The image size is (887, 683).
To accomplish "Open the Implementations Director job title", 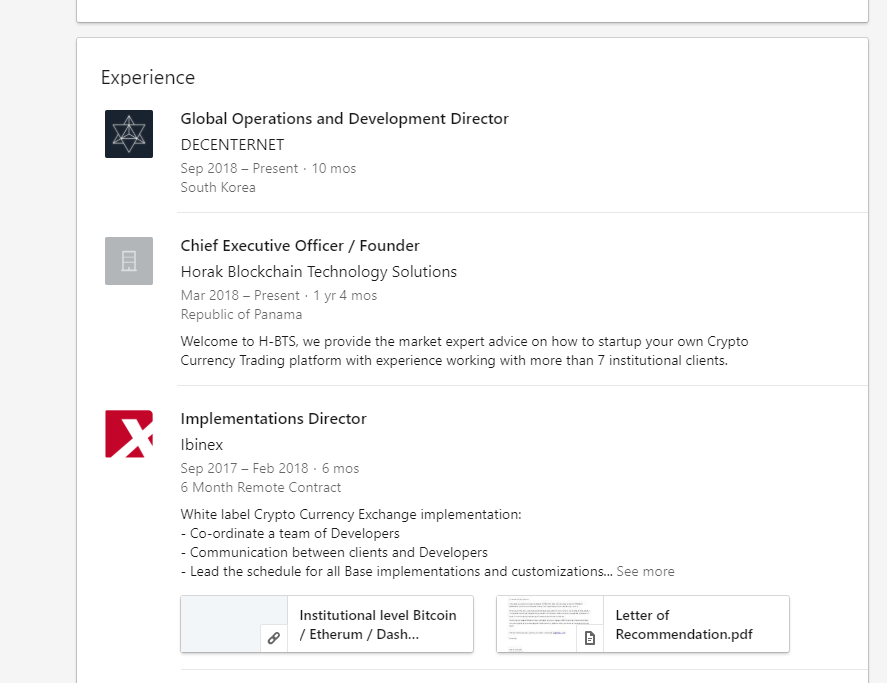I will pyautogui.click(x=273, y=419).
